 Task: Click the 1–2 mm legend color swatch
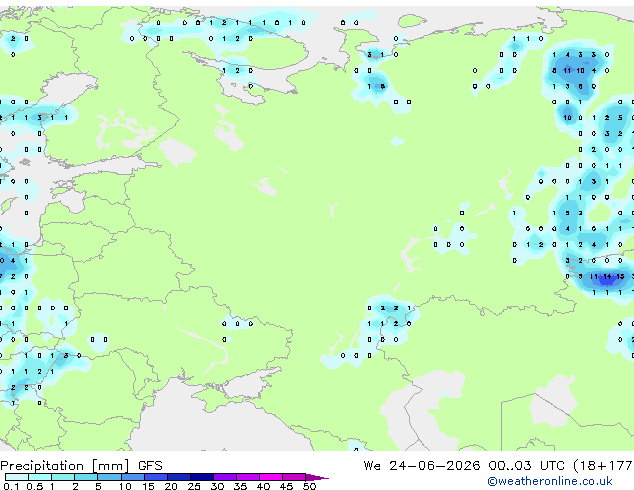63,477
